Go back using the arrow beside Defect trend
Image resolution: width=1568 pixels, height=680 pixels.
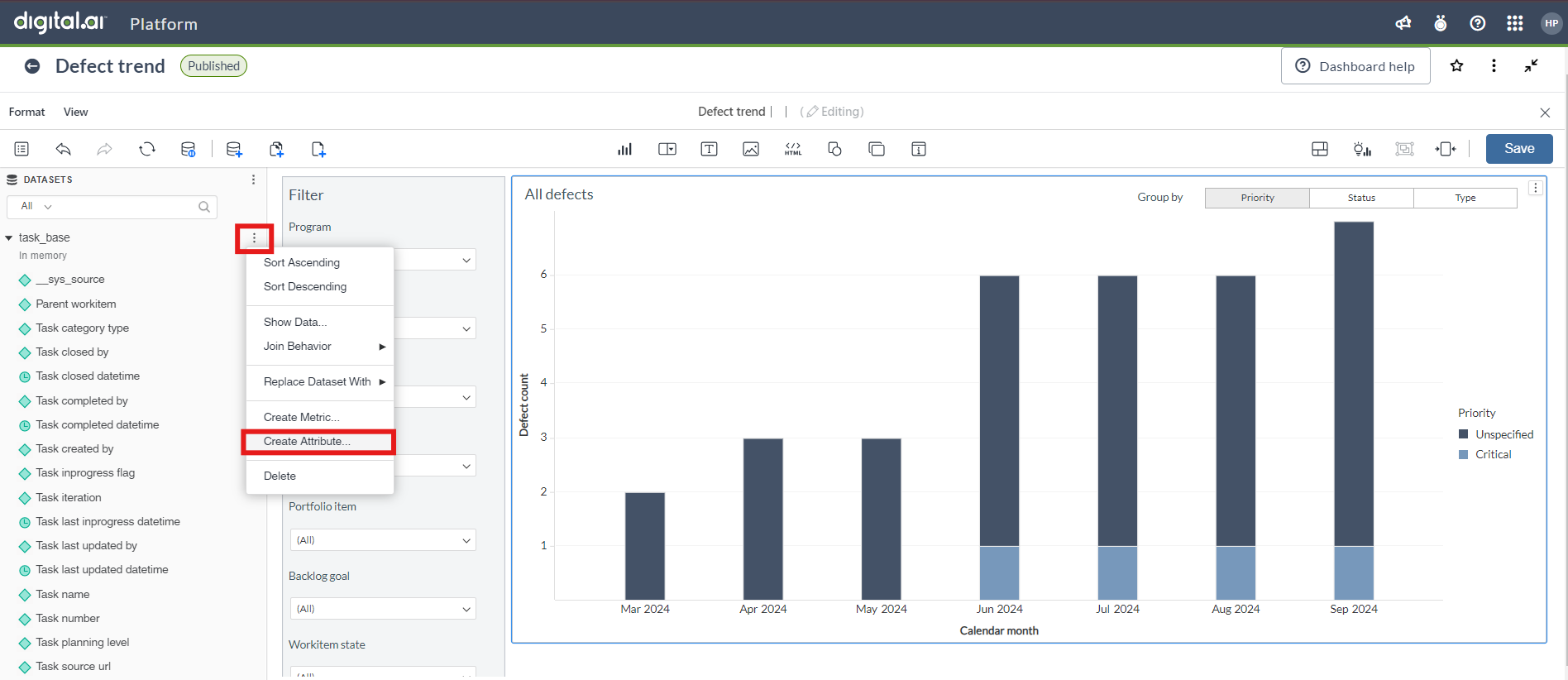click(x=32, y=66)
